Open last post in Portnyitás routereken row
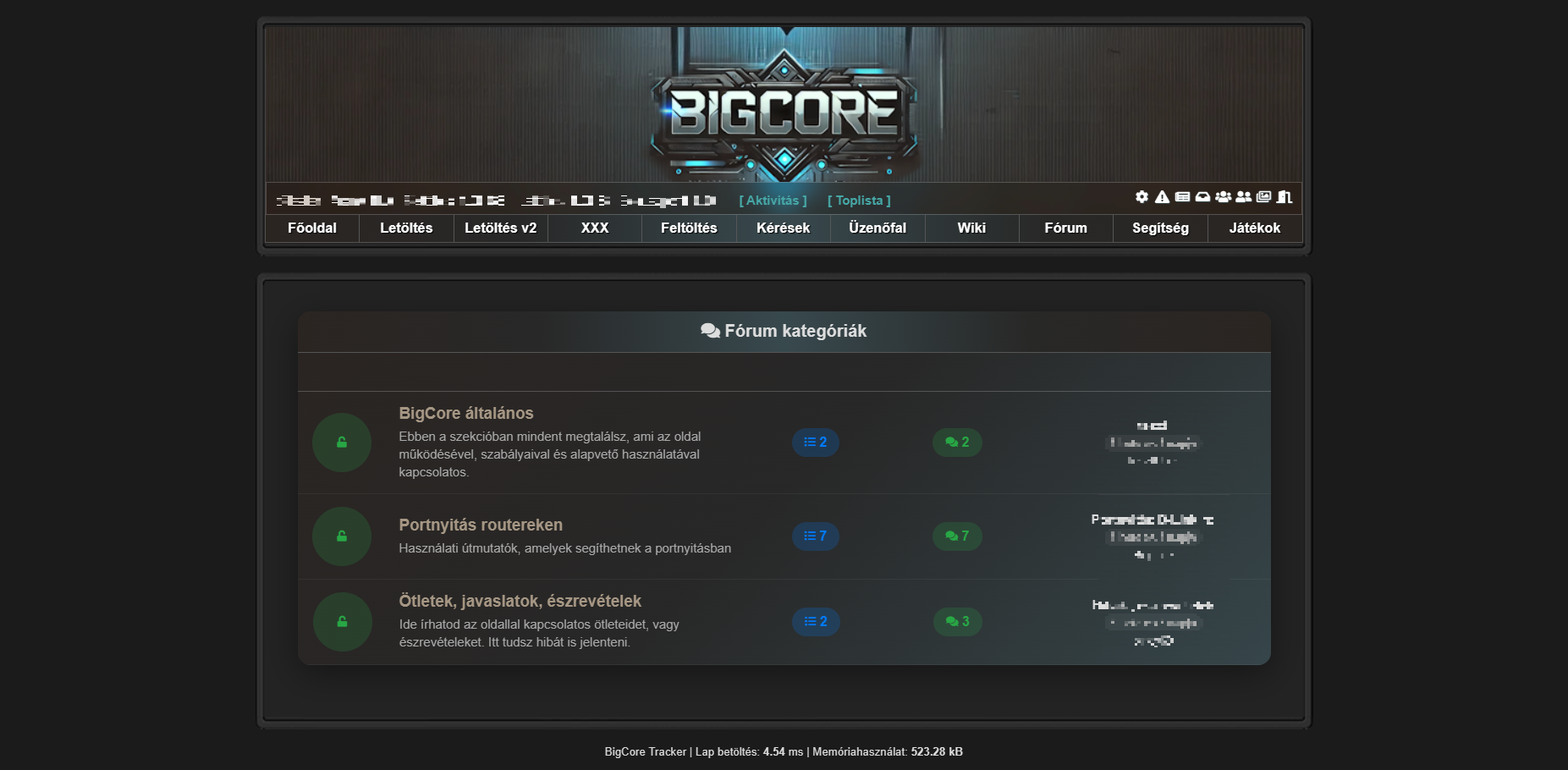This screenshot has height=770, width=1568. pyautogui.click(x=1153, y=520)
